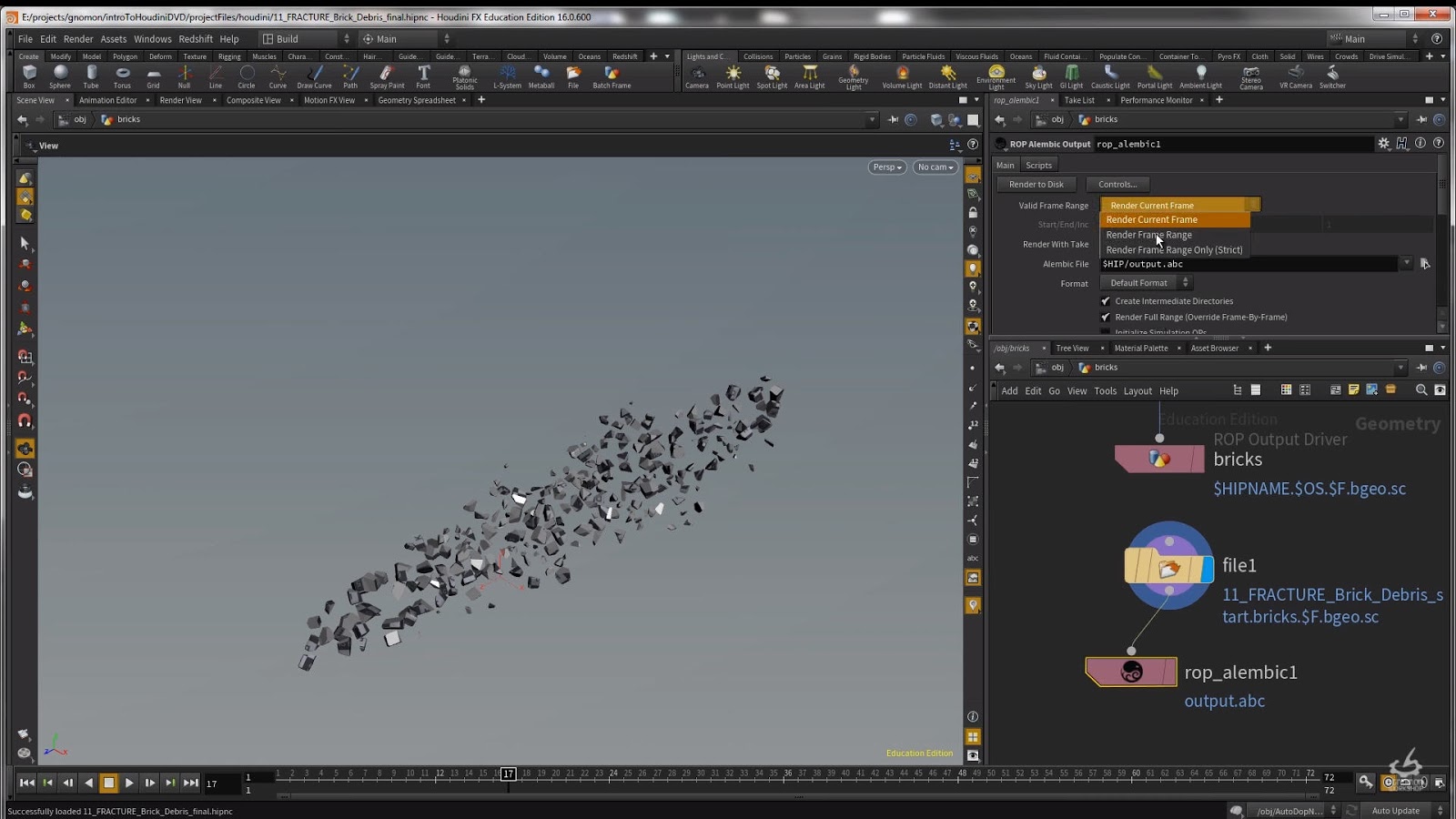Select the Sphere shelf tool

tap(60, 76)
